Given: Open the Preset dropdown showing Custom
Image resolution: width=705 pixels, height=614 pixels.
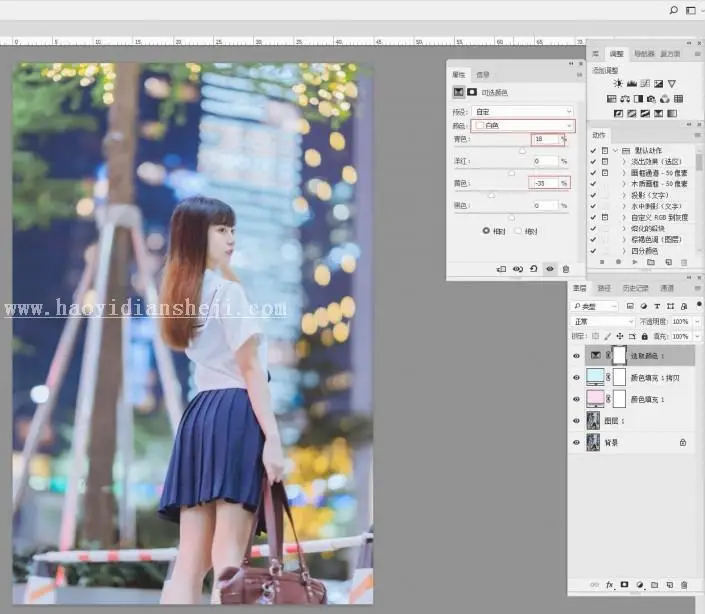Looking at the screenshot, I should point(523,111).
